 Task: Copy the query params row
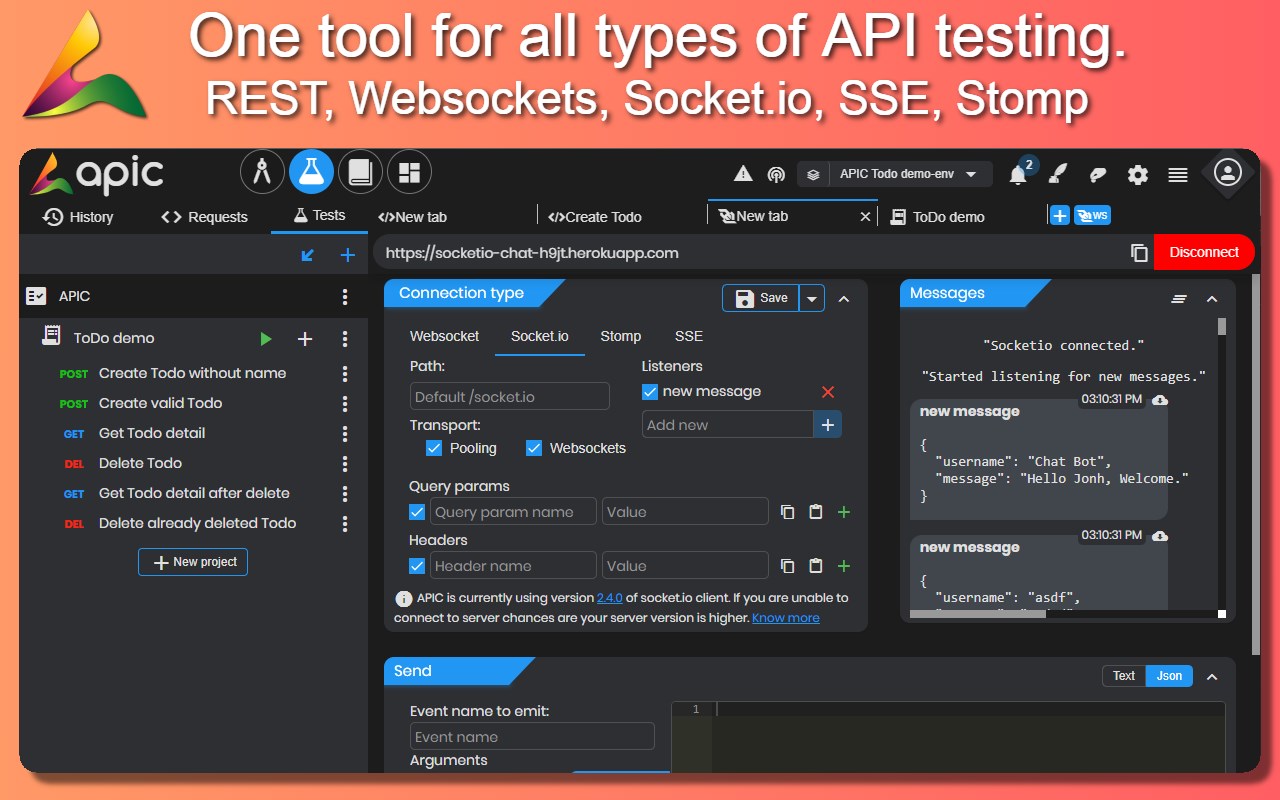(x=788, y=512)
